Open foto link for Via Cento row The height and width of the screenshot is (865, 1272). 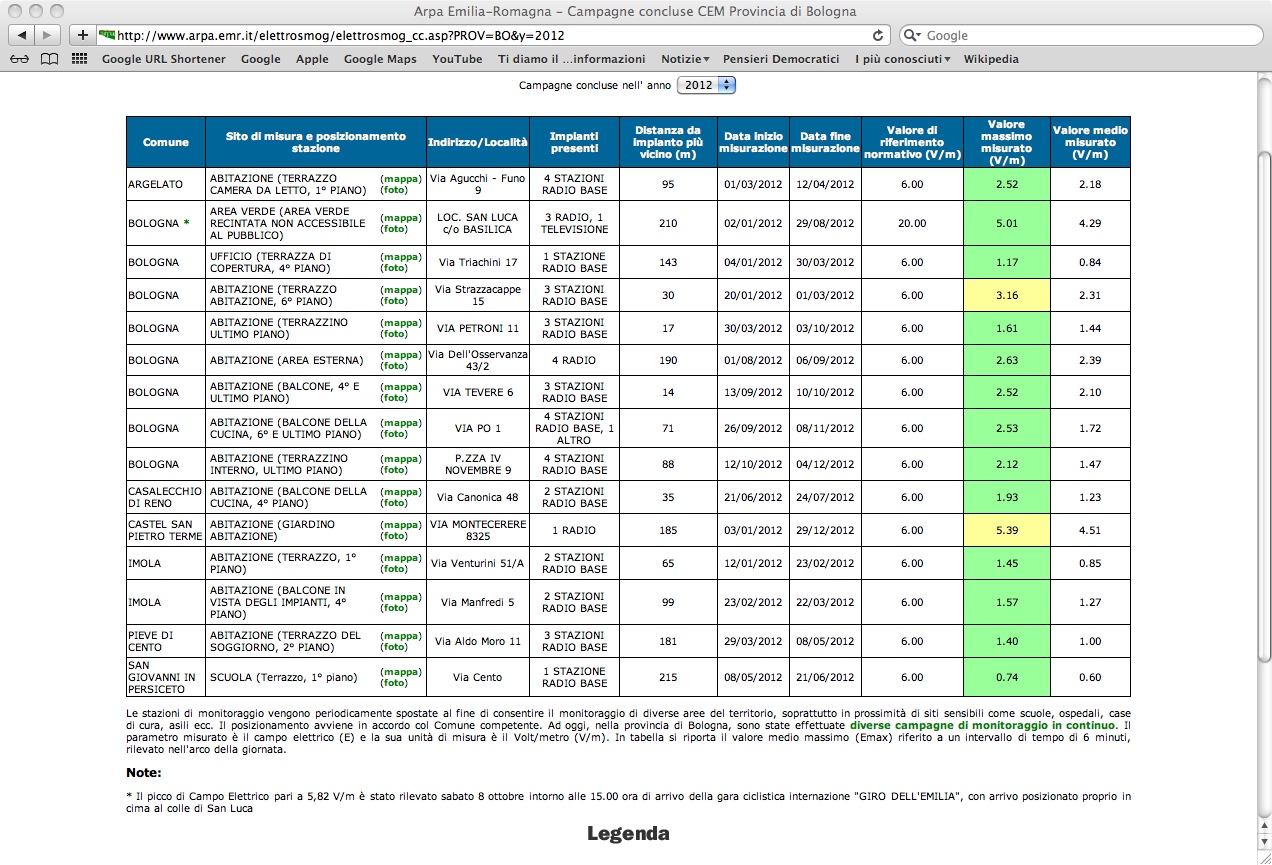(x=395, y=683)
